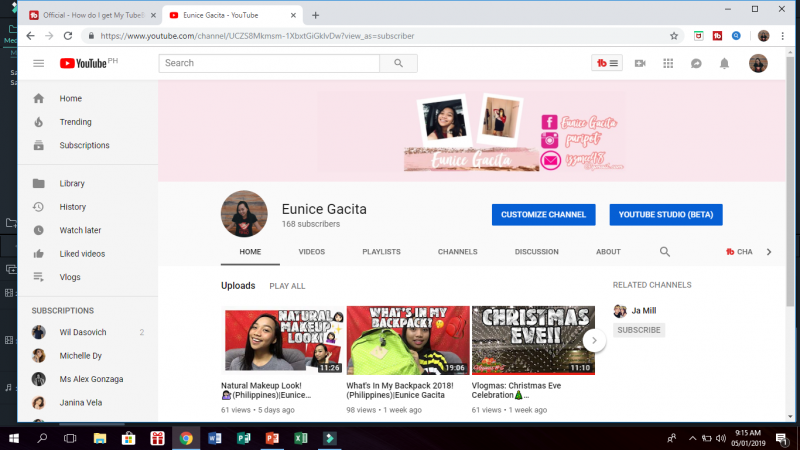800x450 pixels.
Task: Switch to the Videos tab
Action: point(311,252)
